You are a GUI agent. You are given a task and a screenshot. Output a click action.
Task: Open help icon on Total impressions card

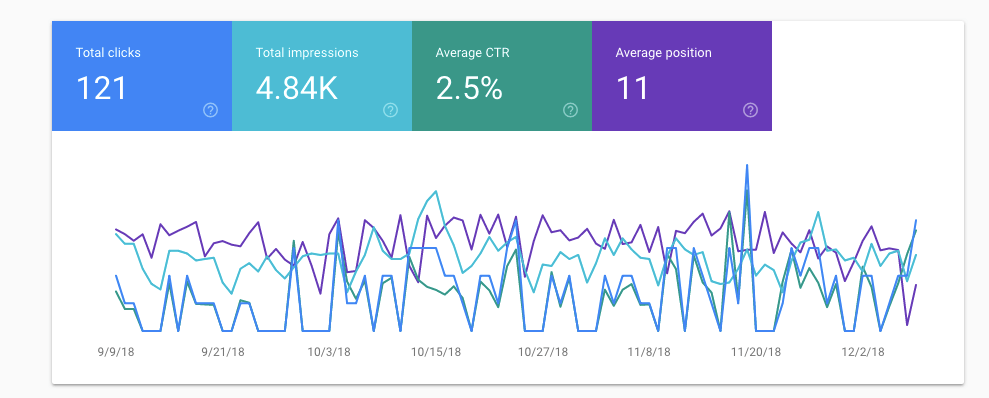coord(390,110)
